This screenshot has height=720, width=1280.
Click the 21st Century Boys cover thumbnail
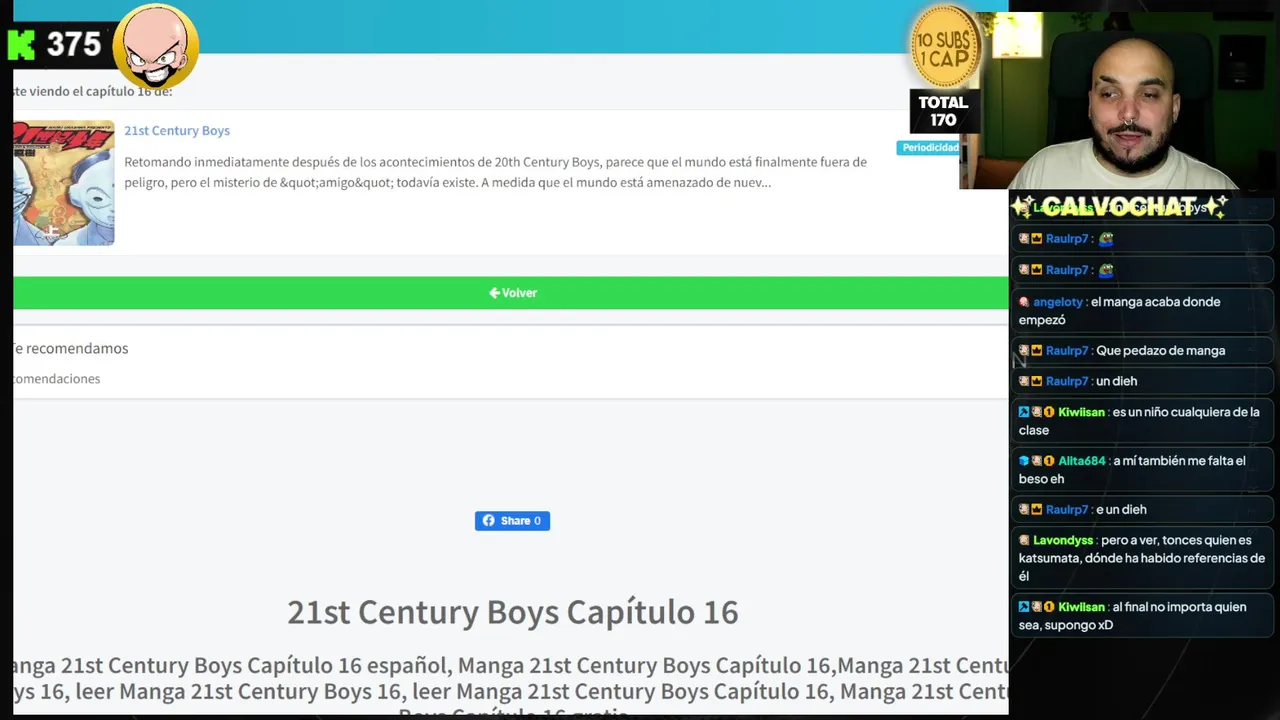click(64, 183)
